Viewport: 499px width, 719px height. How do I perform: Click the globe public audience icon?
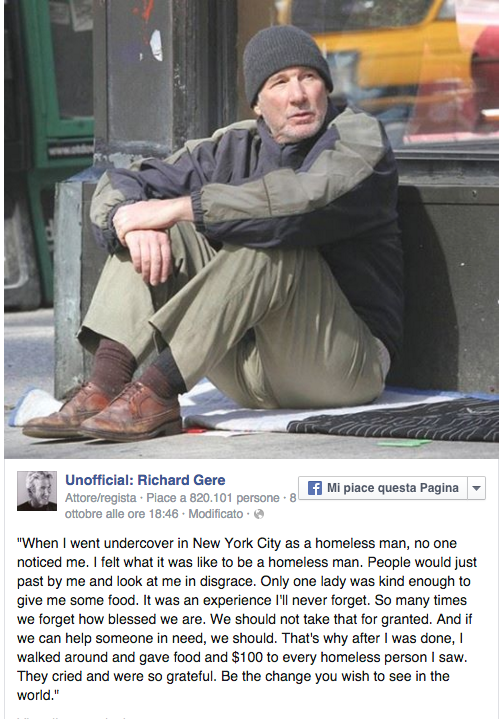coord(259,514)
